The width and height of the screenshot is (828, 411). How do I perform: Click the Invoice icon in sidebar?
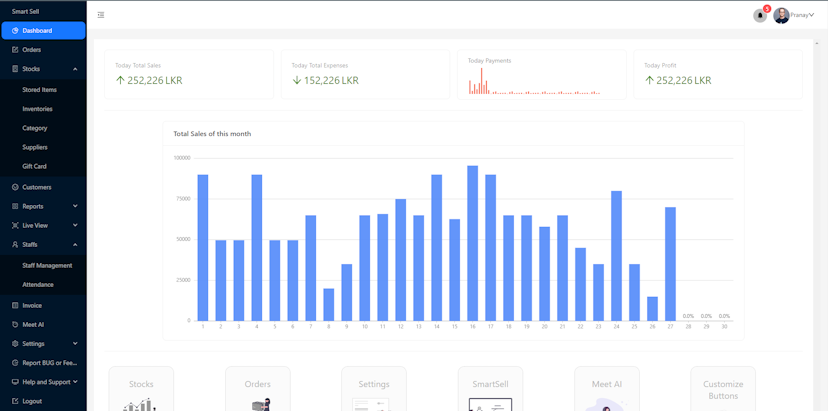(x=15, y=306)
